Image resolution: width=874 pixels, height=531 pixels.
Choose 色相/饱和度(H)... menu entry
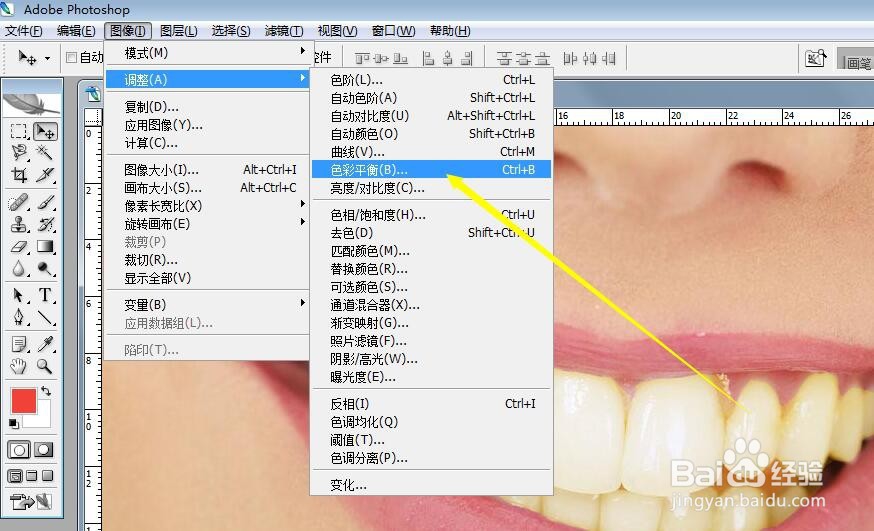coord(431,215)
